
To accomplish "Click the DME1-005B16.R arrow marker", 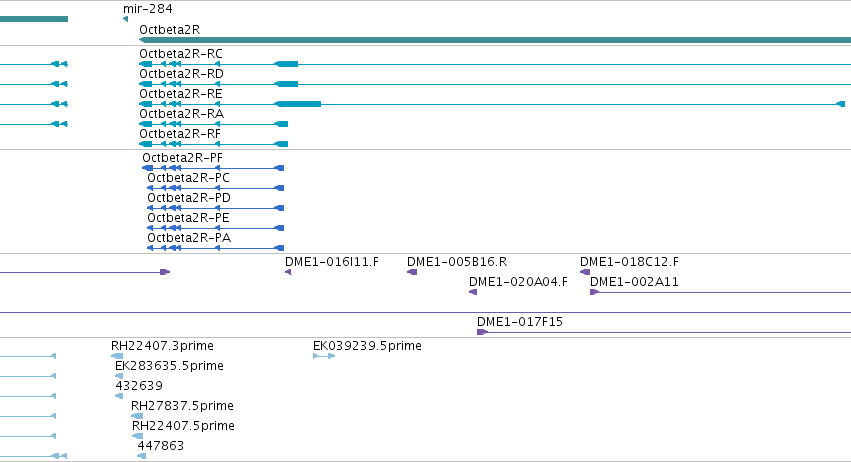I will coord(412,272).
